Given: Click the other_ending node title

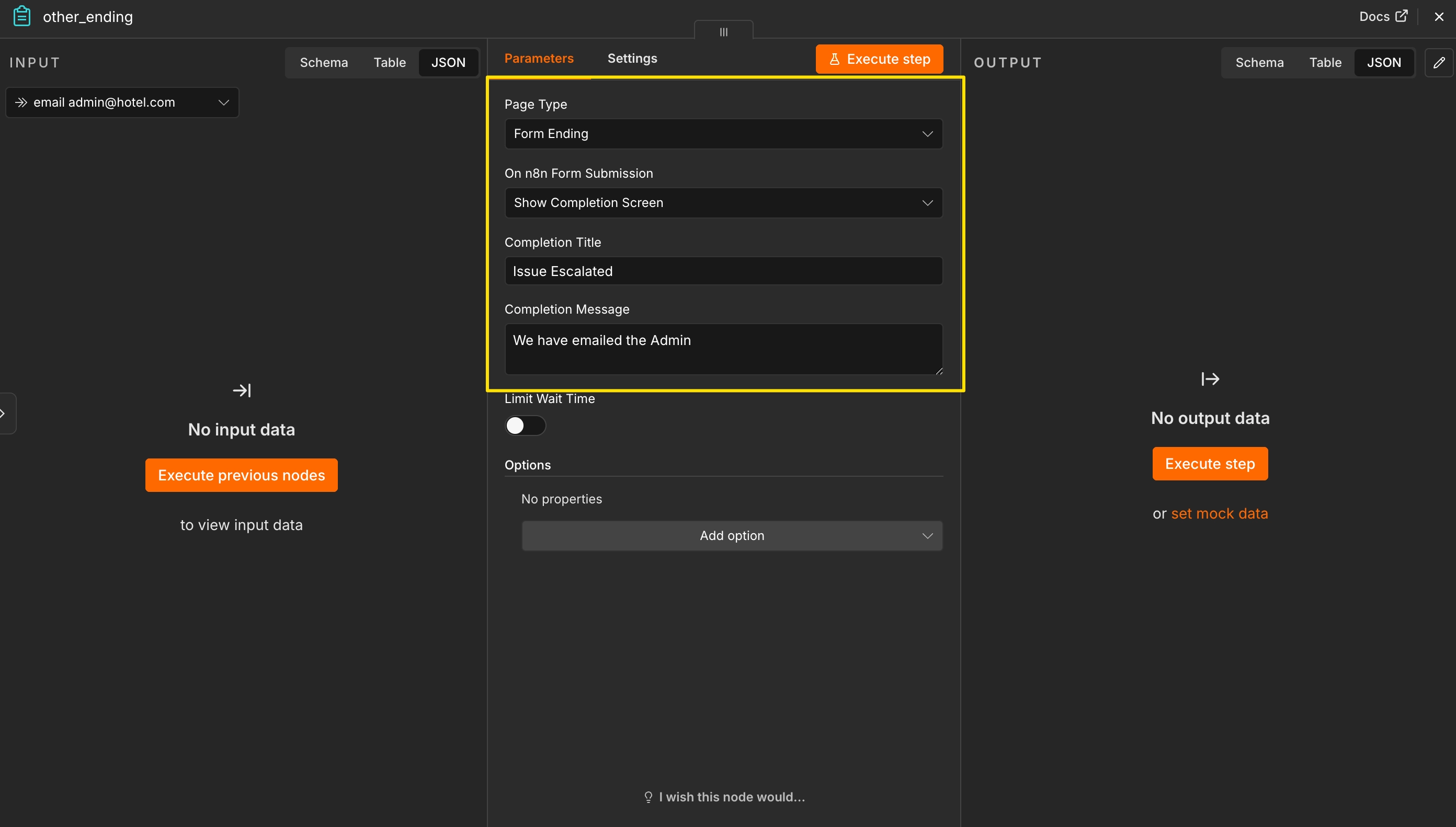Looking at the screenshot, I should [88, 17].
